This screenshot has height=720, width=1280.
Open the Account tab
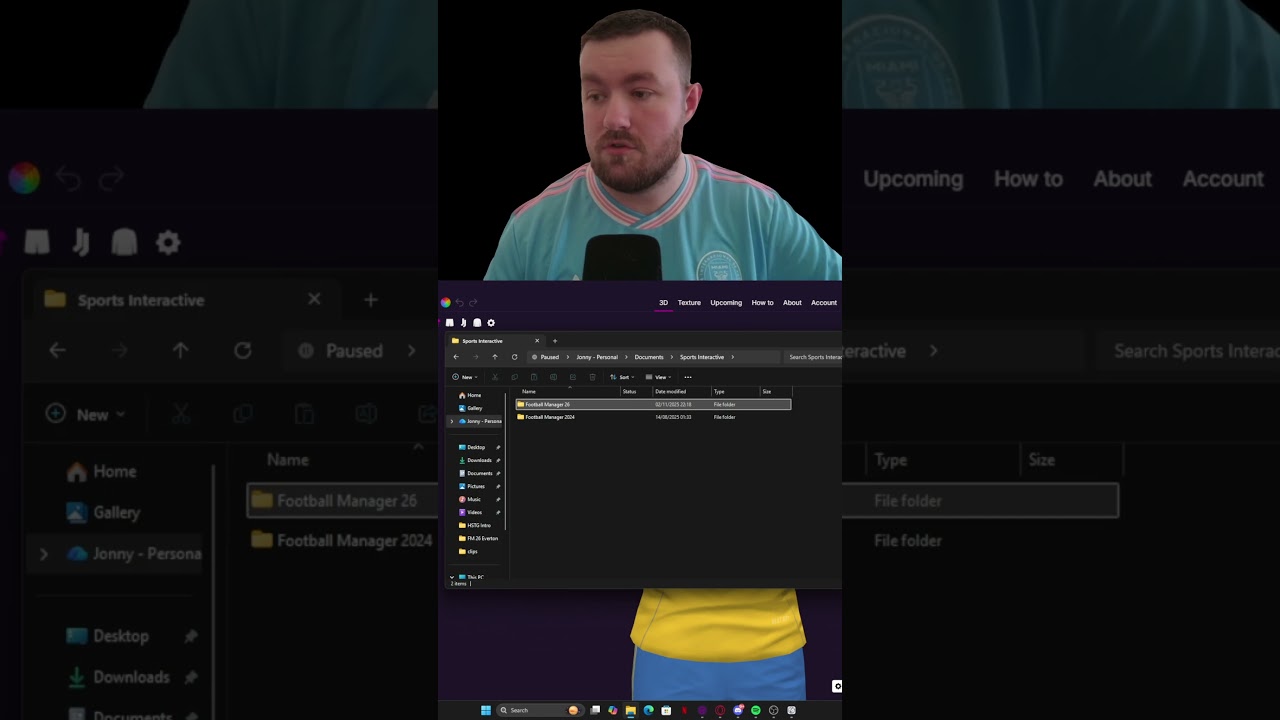click(x=824, y=303)
